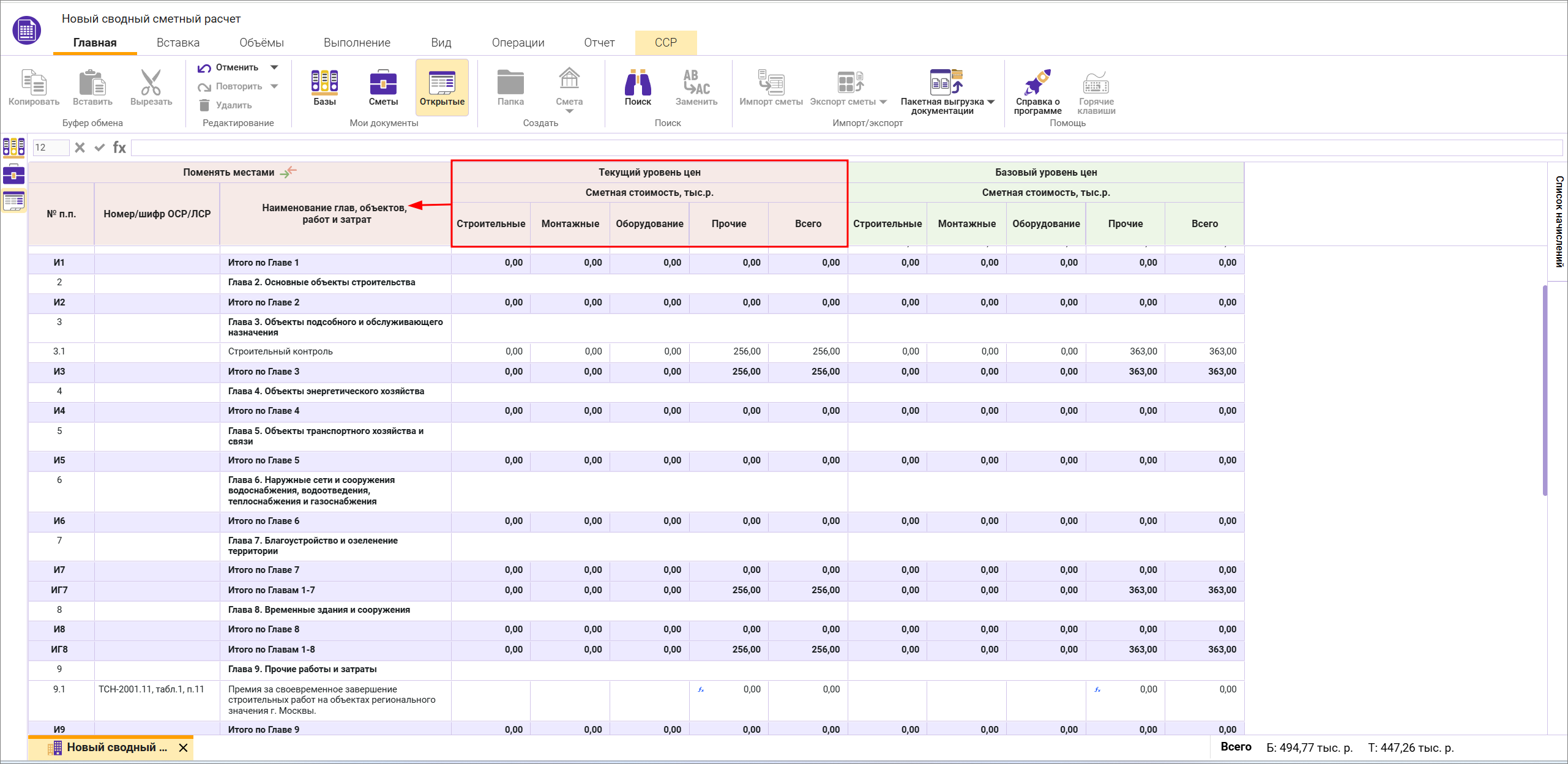Click the Сметы briefcase icon
Viewport: 1568px width, 764px height.
pyautogui.click(x=383, y=83)
